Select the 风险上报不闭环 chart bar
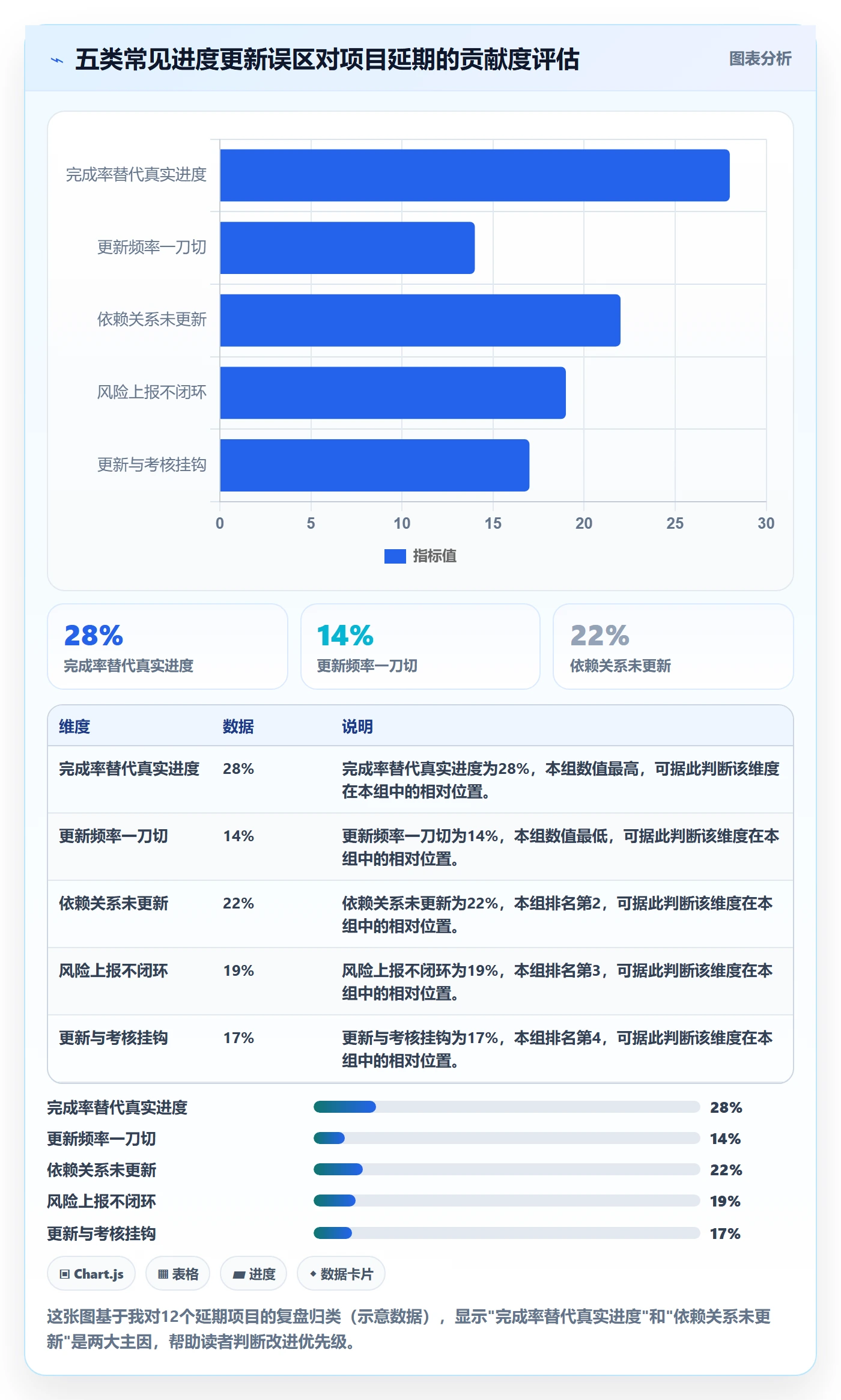The image size is (841, 1400). pyautogui.click(x=393, y=393)
